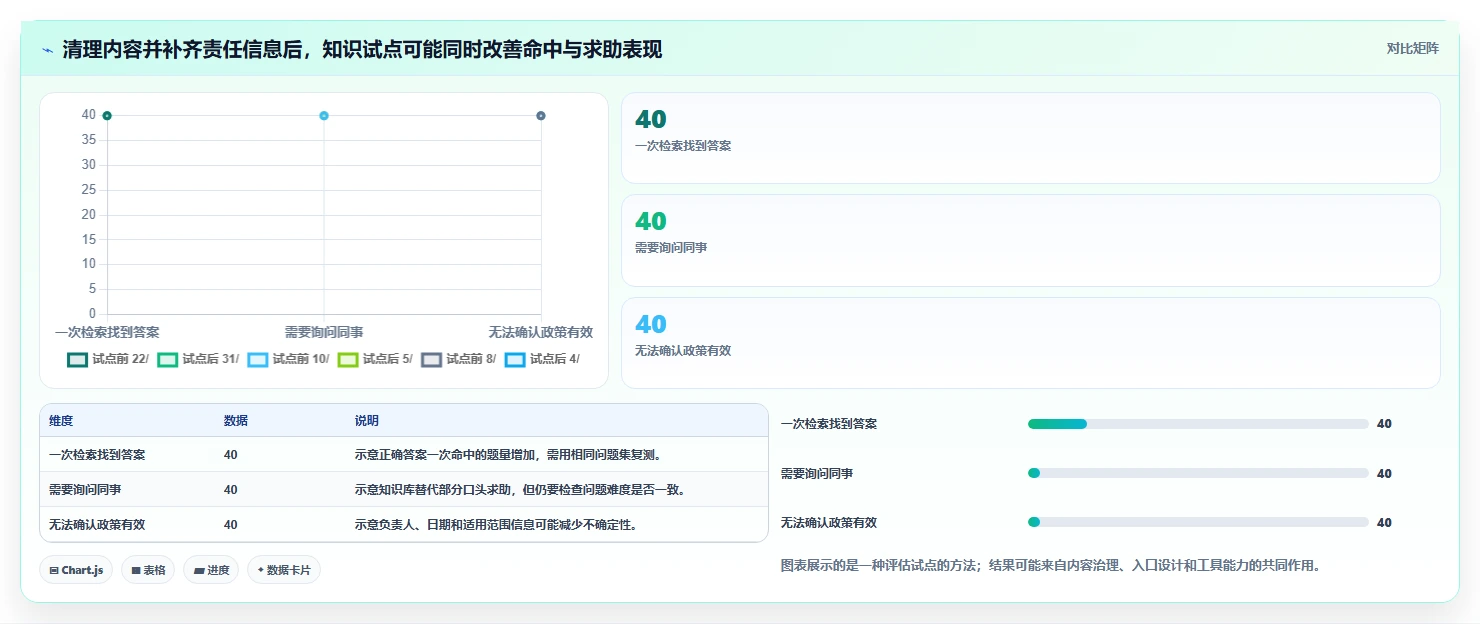Click the 无法确认政策有效 progress bar
Viewport: 1480px width, 624px height.
click(x=1198, y=522)
